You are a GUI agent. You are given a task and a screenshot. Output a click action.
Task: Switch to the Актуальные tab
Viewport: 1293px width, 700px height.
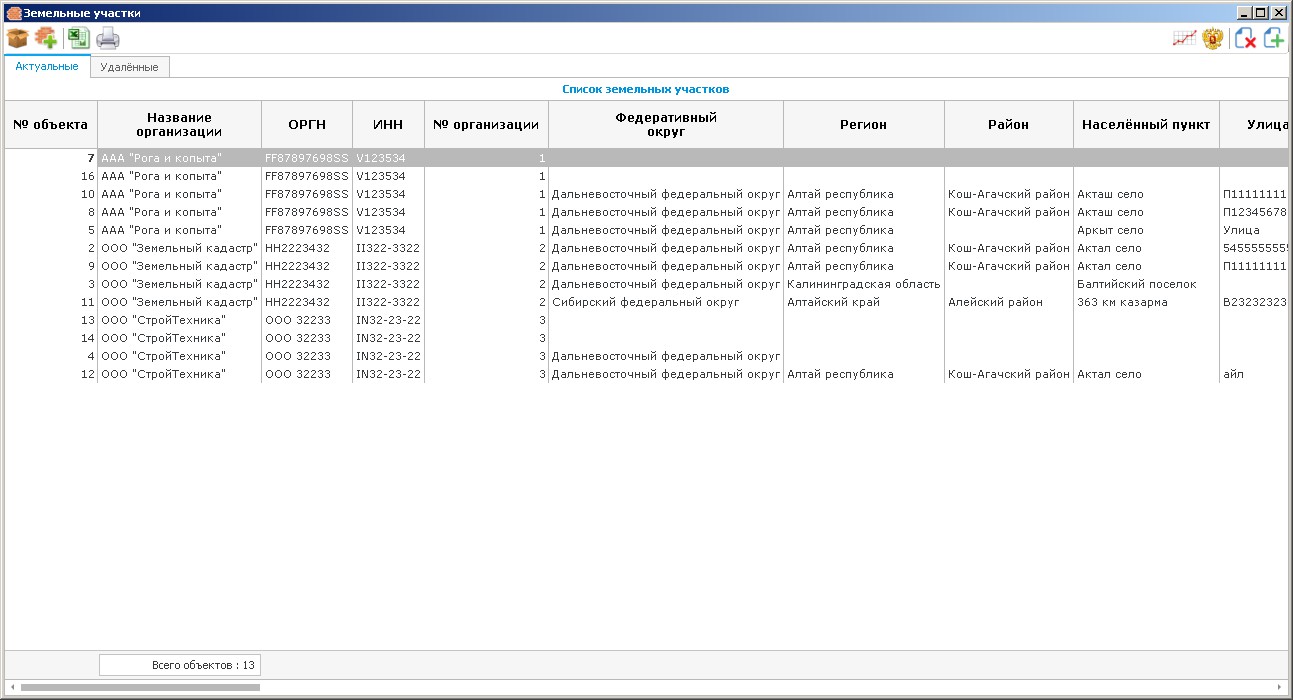pos(47,66)
